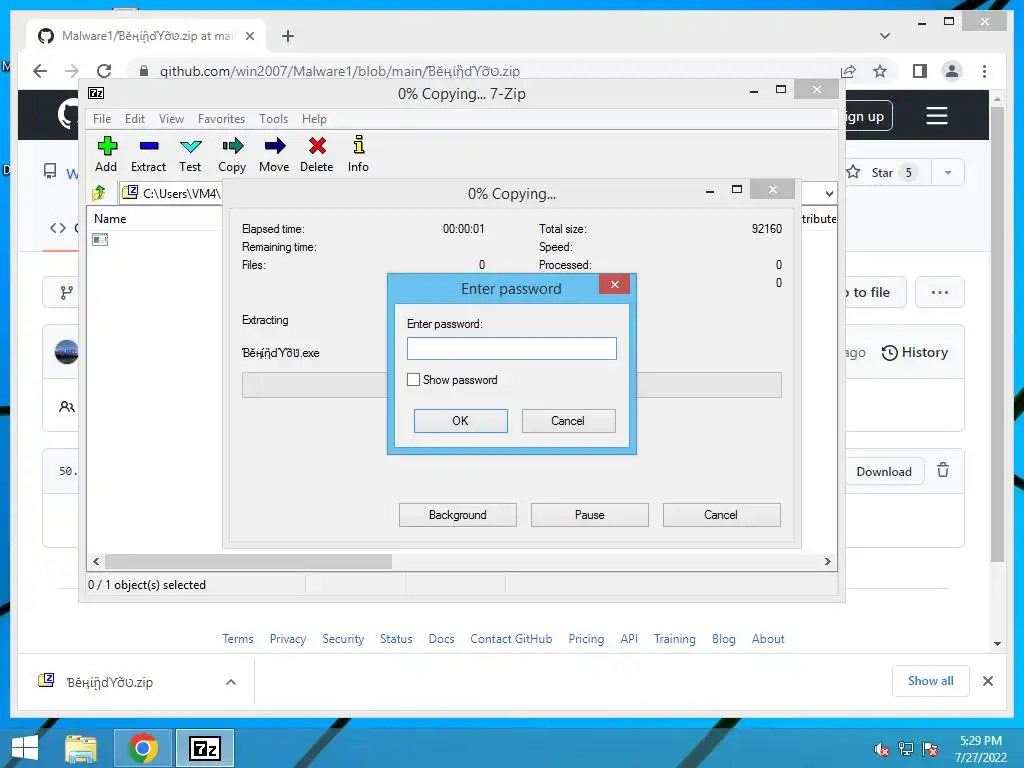
Task: Open Chrome three-dot menu
Action: click(984, 71)
